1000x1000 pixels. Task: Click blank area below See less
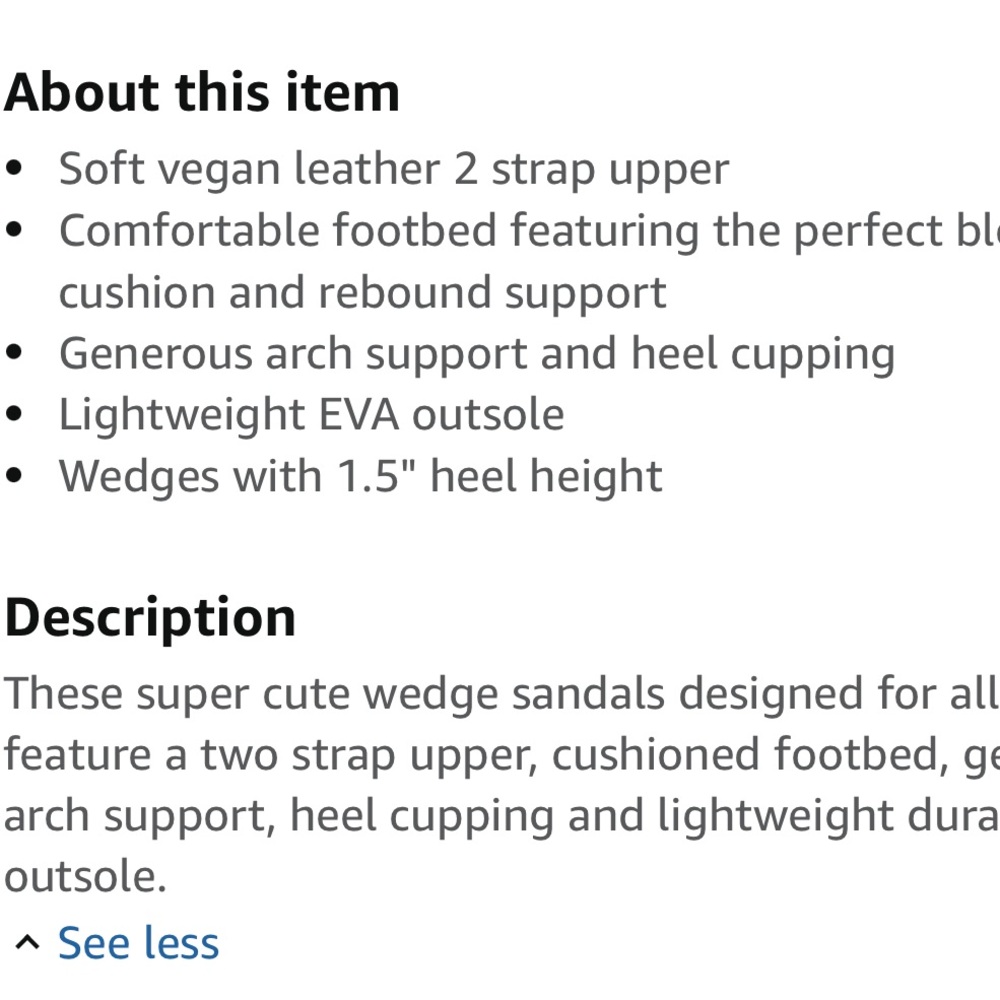[x=500, y=985]
